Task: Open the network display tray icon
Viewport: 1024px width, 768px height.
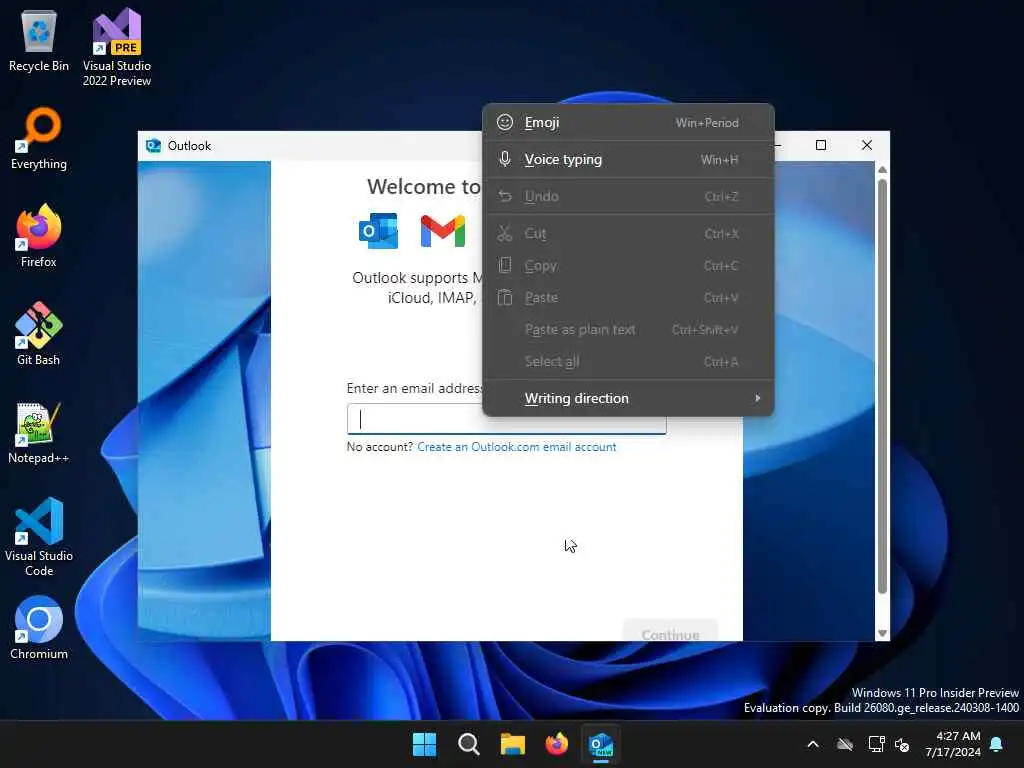Action: point(876,744)
